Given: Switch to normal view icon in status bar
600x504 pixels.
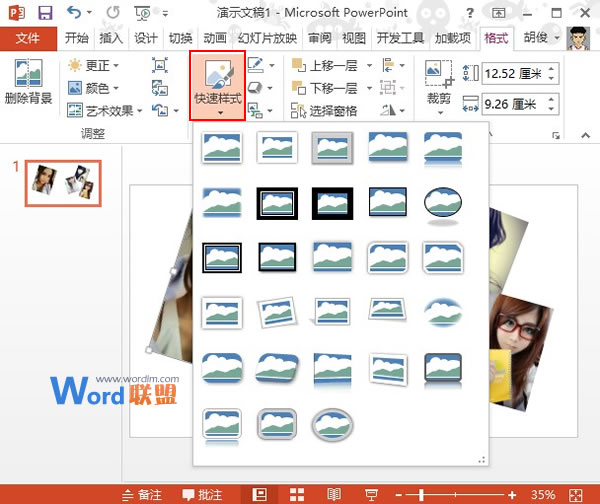Looking at the screenshot, I should click(x=260, y=494).
